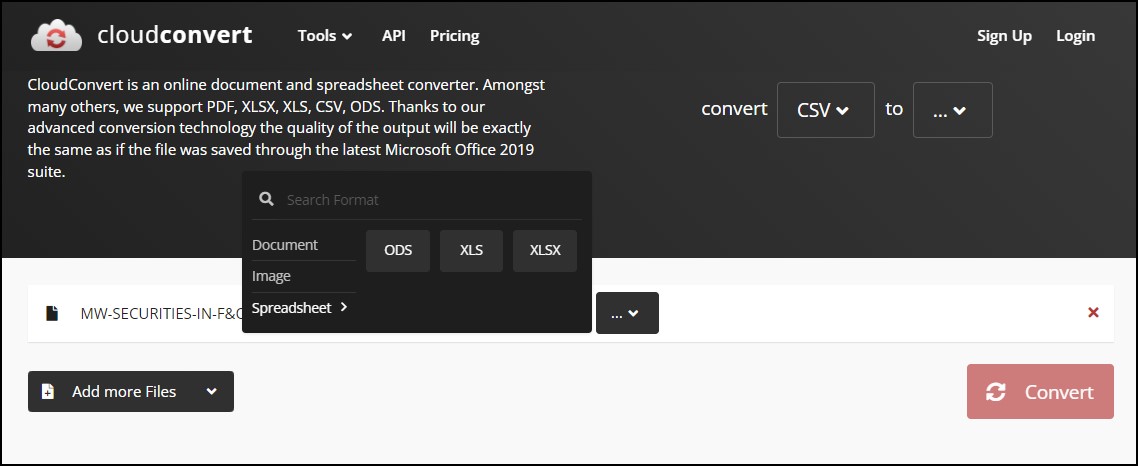The width and height of the screenshot is (1138, 466).
Task: Select the Document format category
Action: point(284,245)
